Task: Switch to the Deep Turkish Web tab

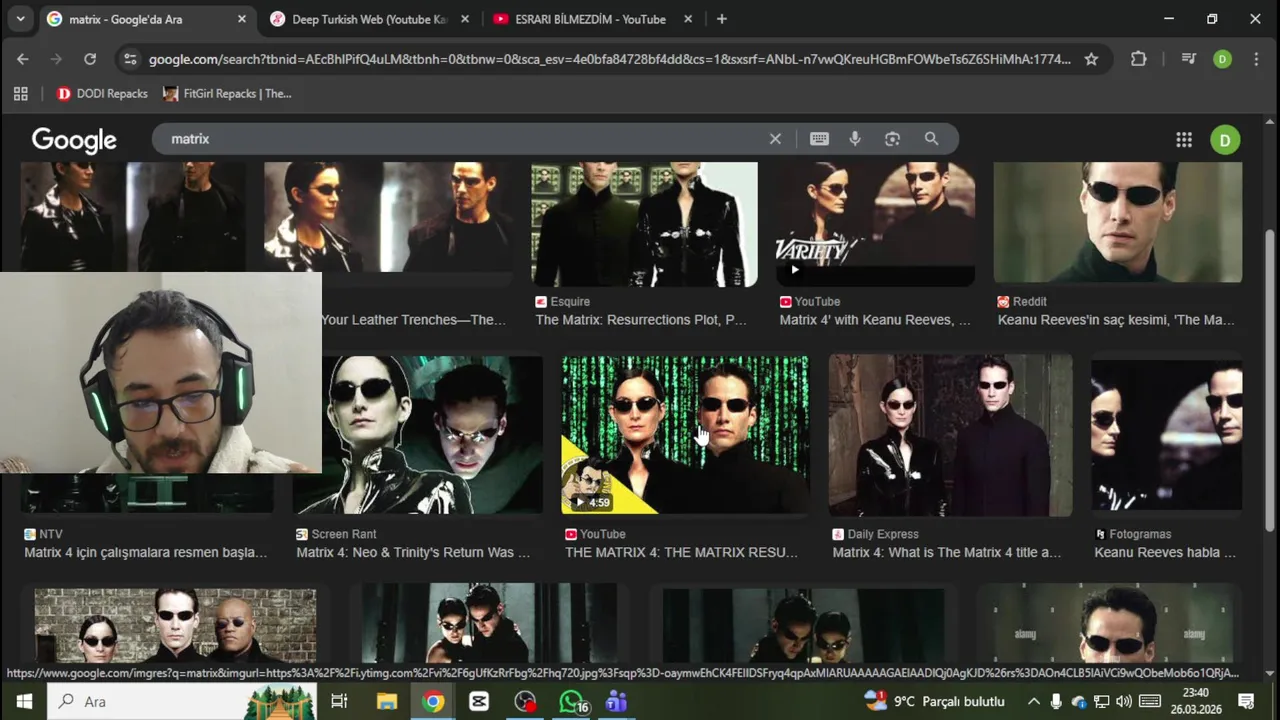Action: [x=368, y=19]
